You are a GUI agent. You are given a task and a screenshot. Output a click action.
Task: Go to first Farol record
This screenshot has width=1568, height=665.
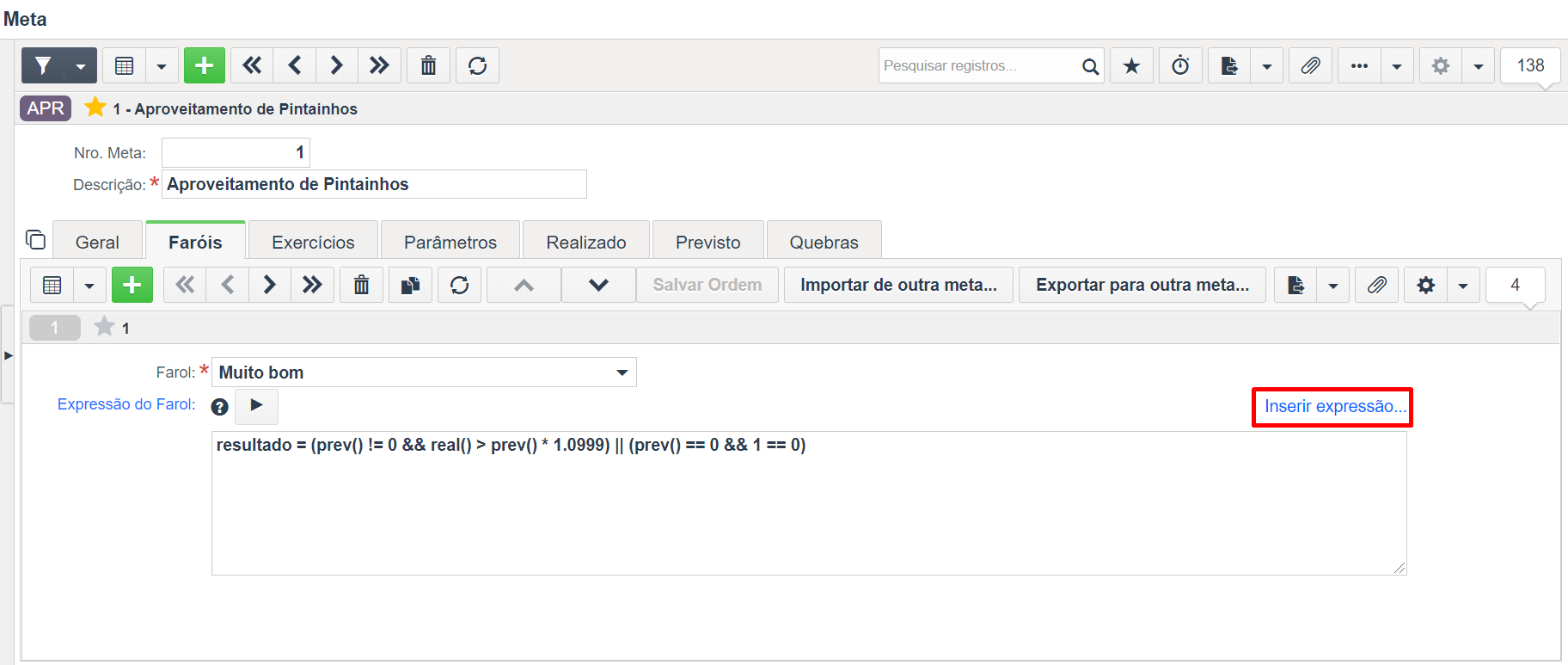(x=185, y=285)
